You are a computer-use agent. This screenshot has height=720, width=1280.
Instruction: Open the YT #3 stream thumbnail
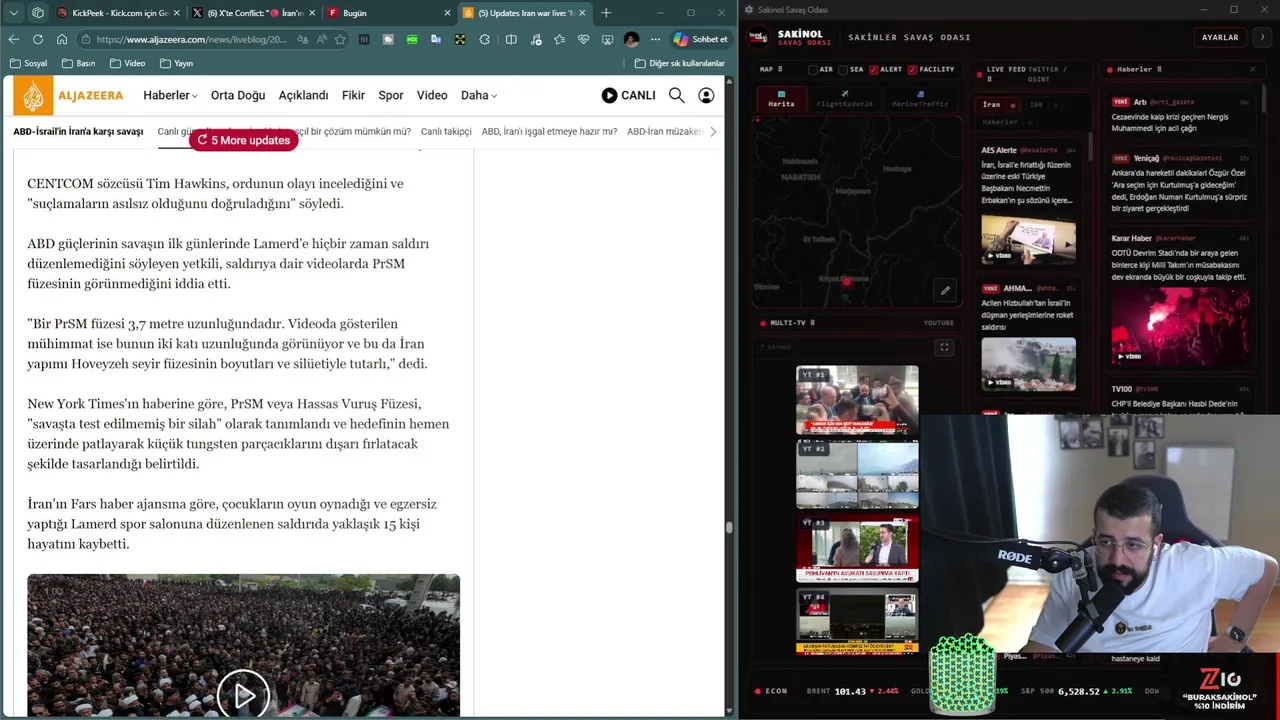pyautogui.click(x=857, y=548)
